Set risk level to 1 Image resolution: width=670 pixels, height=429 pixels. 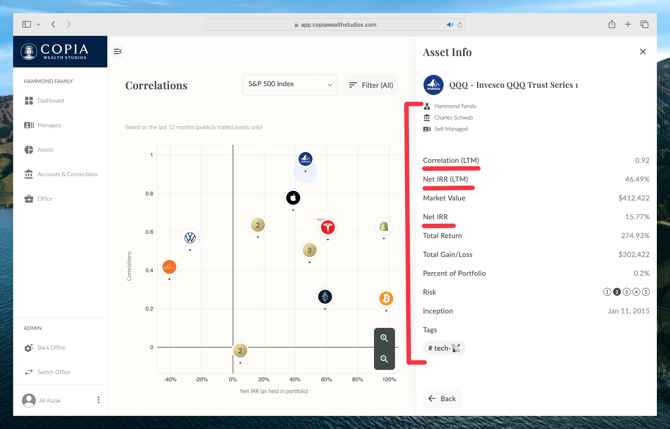[607, 292]
